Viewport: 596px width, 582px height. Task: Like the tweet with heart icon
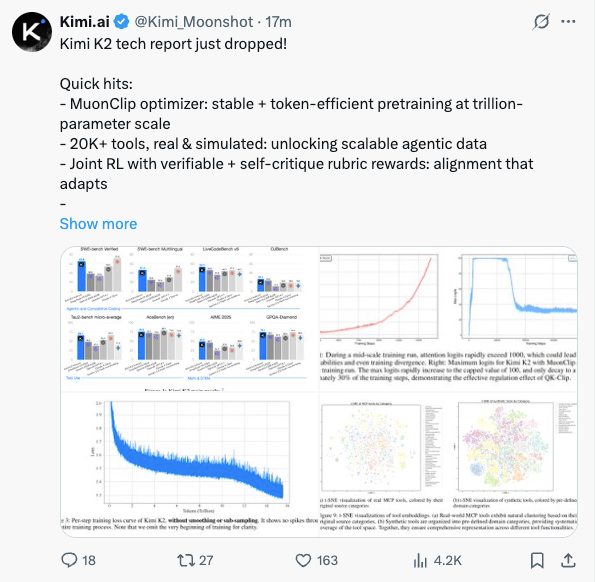click(303, 560)
